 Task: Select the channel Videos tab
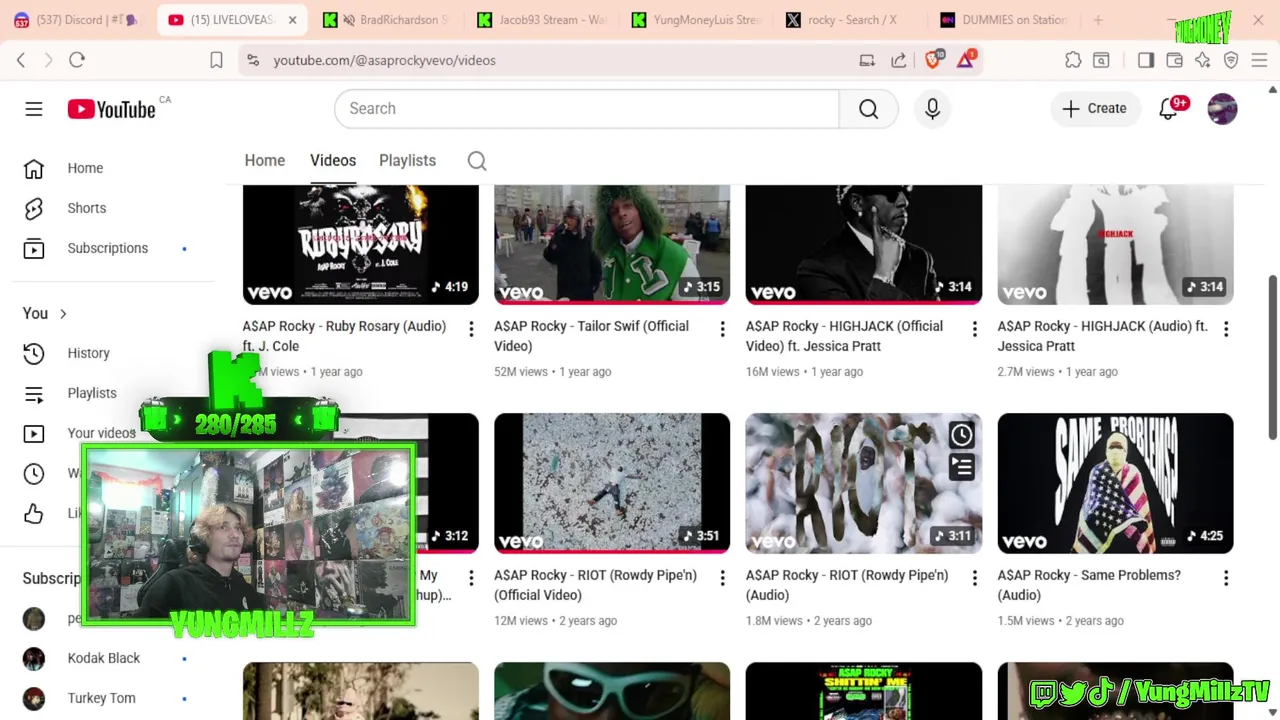tap(333, 161)
